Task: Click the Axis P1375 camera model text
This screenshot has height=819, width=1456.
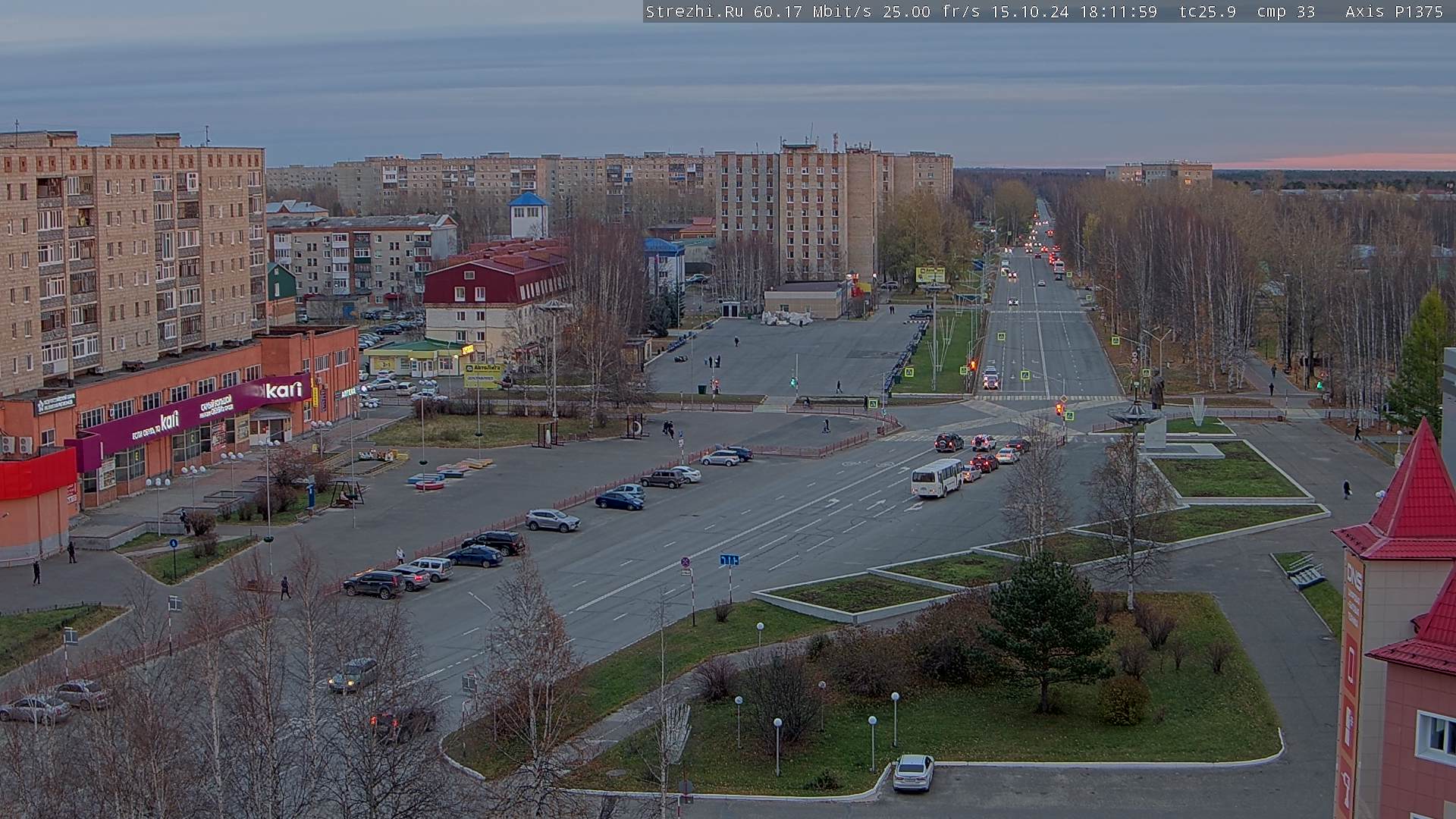Action: coord(1395,11)
